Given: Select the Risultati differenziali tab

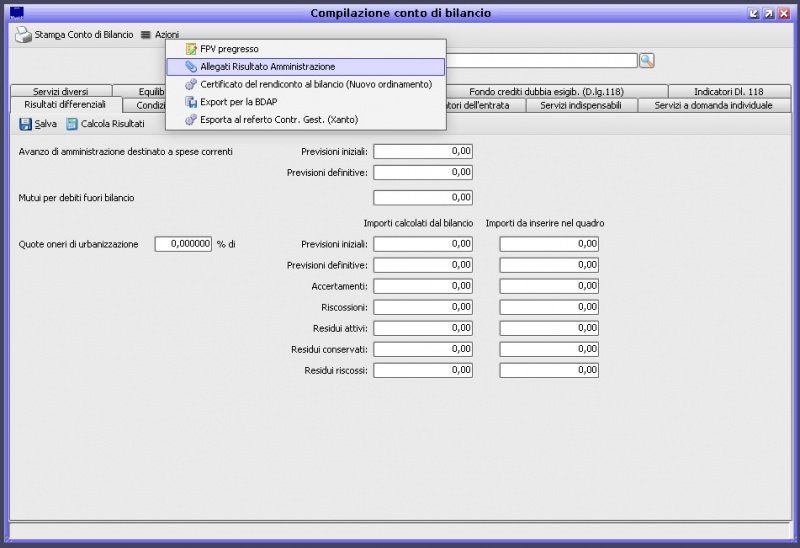Looking at the screenshot, I should [x=65, y=105].
